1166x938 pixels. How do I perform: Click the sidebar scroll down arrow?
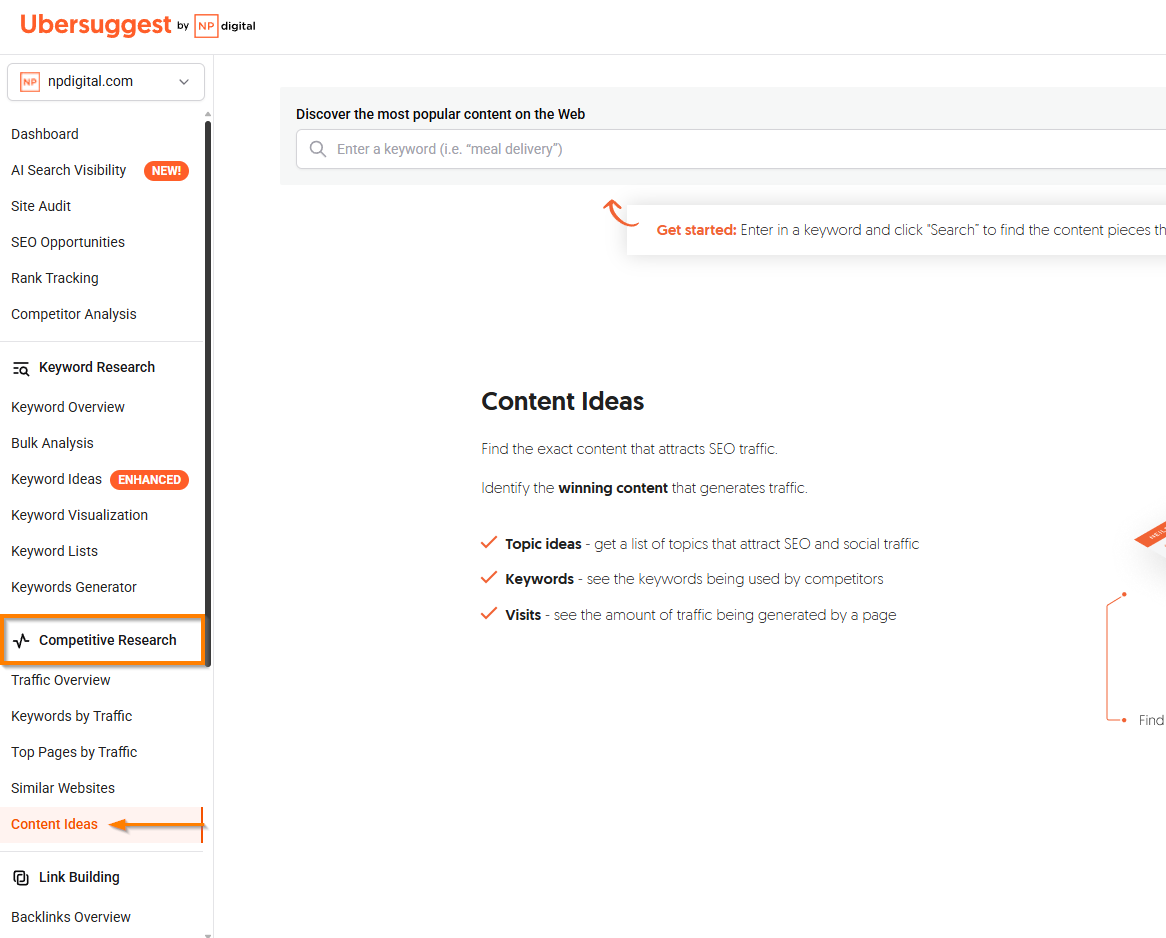(x=208, y=935)
